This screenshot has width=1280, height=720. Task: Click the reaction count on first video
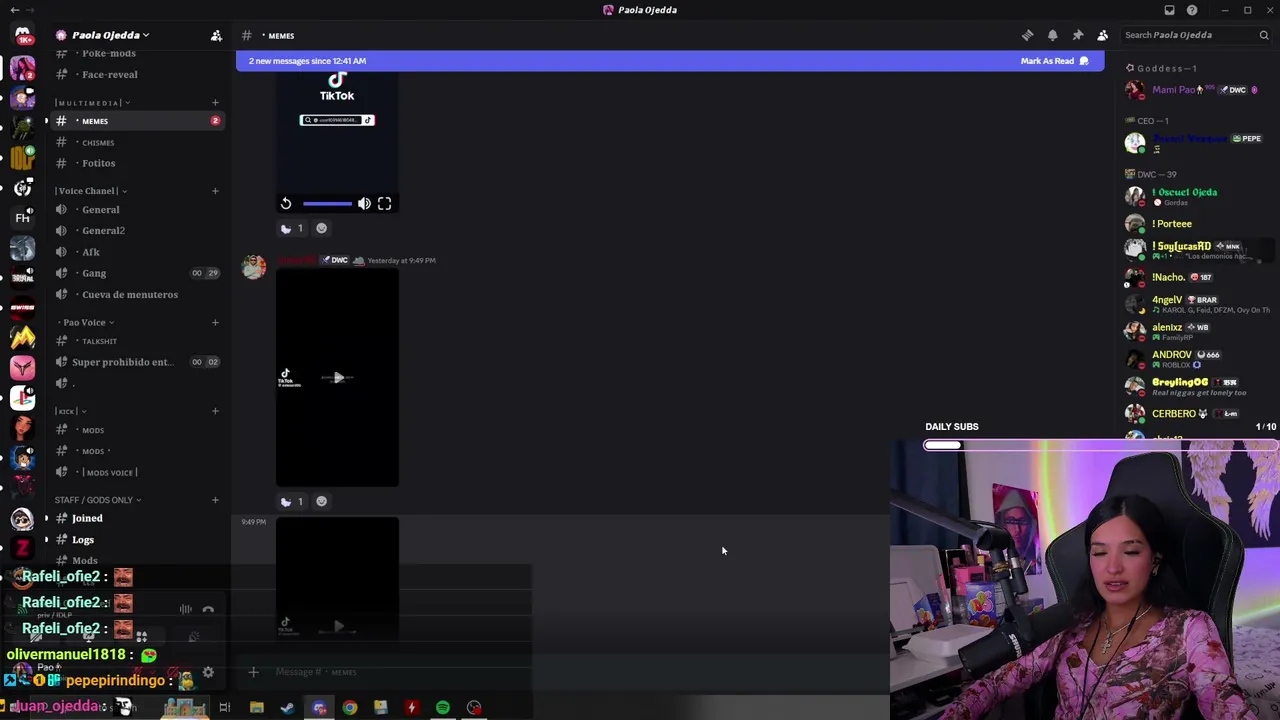(292, 229)
